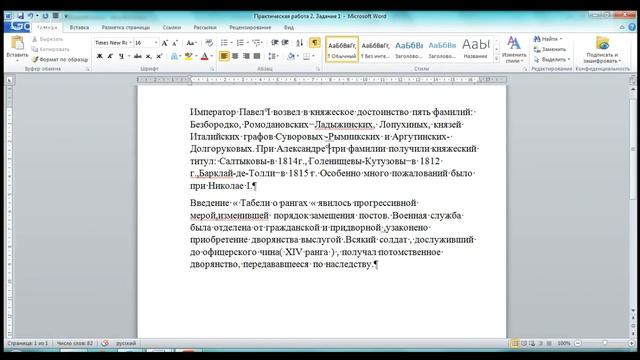Image resolution: width=640 pixels, height=360 pixels.
Task: Click the Superscript icon
Action: [159, 56]
